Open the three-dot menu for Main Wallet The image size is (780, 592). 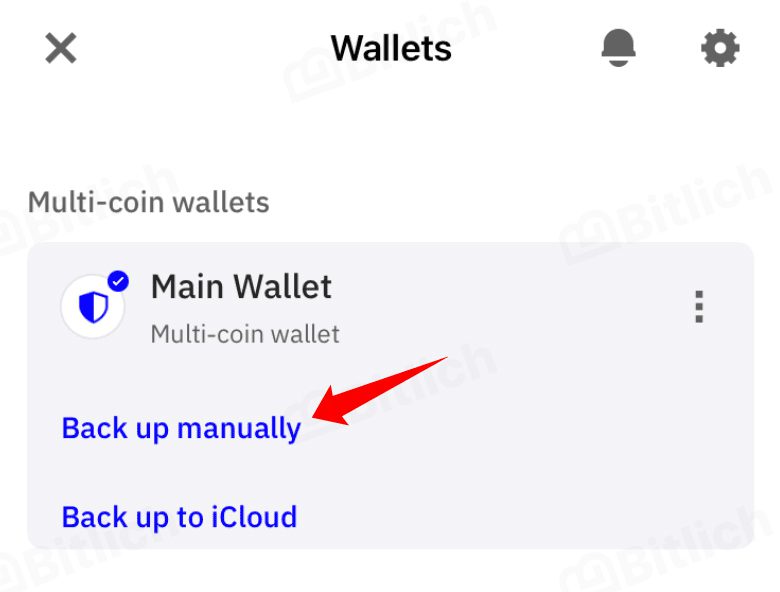tap(699, 306)
